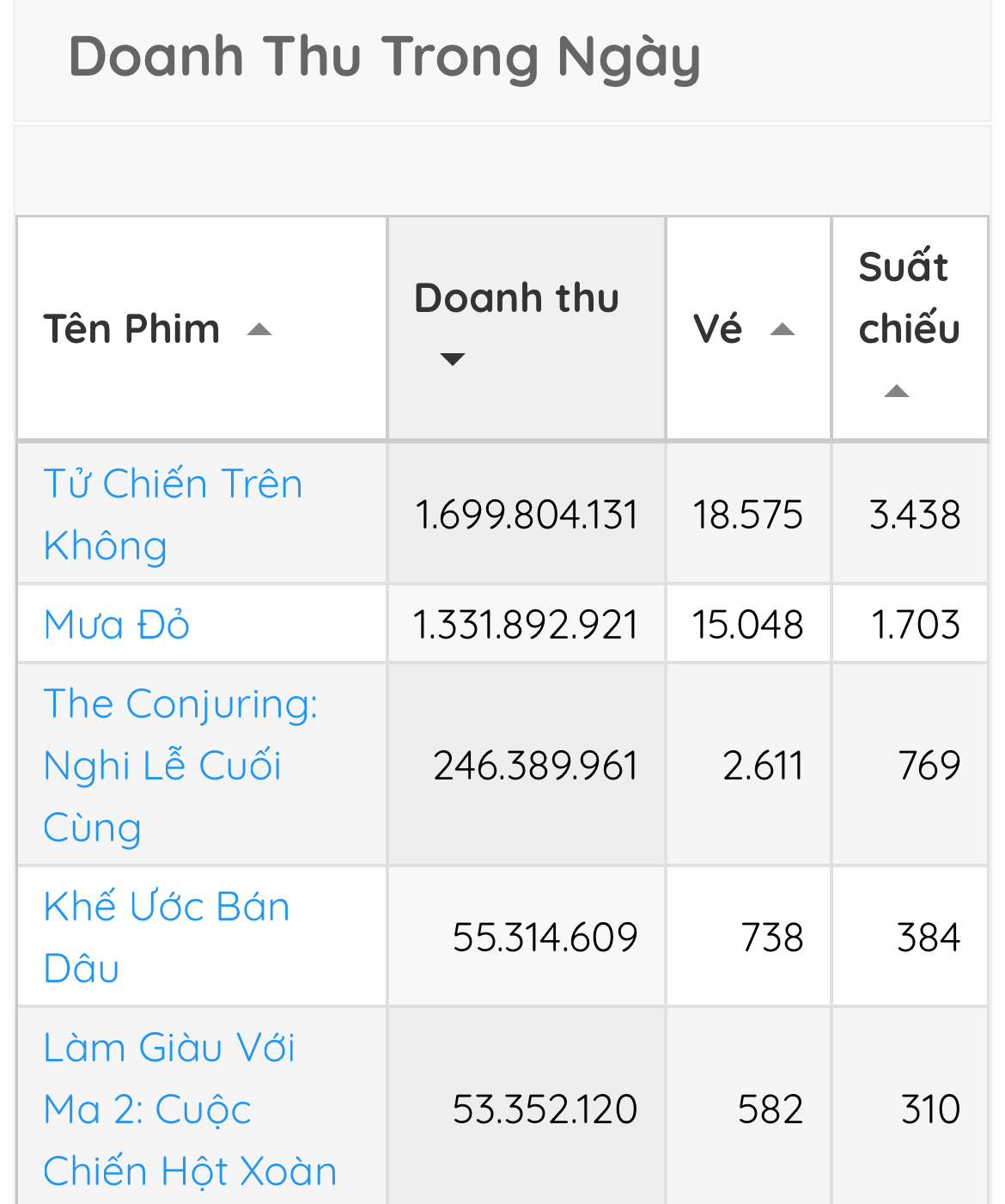
Task: Toggle ticket count sorting via Vé arrow
Action: 783,331
